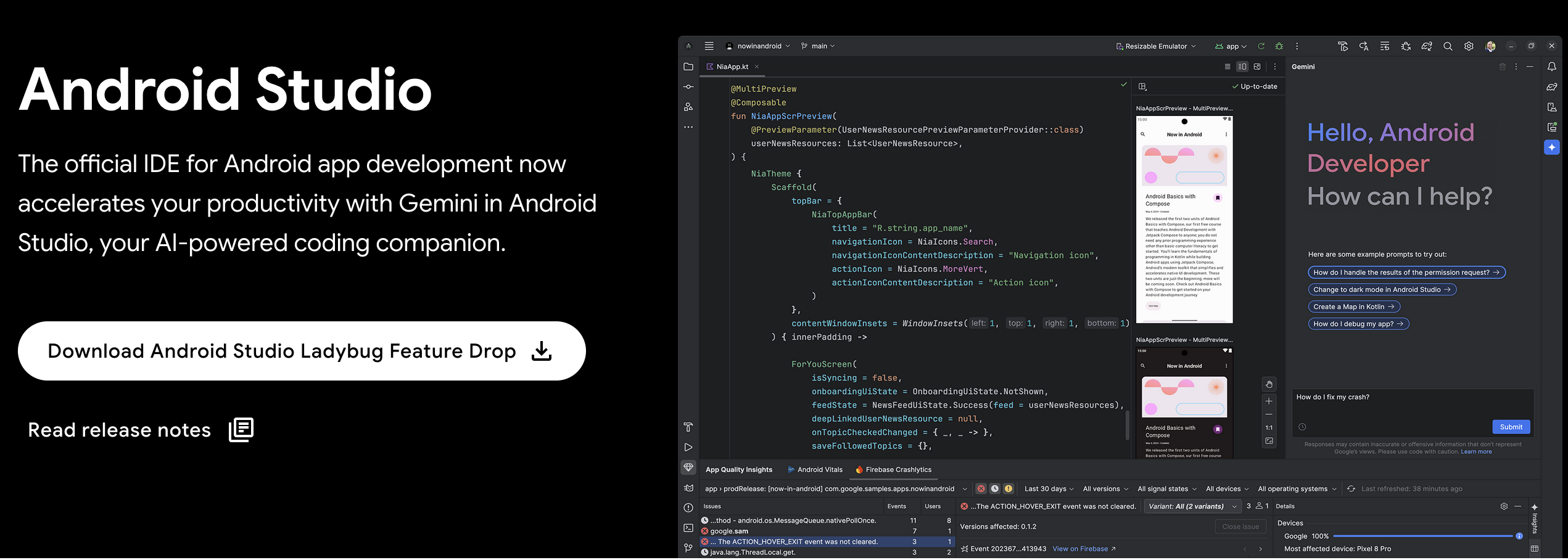Clear the Gemini chat with trash icon
Image resolution: width=1568 pixels, height=560 pixels.
(1503, 67)
